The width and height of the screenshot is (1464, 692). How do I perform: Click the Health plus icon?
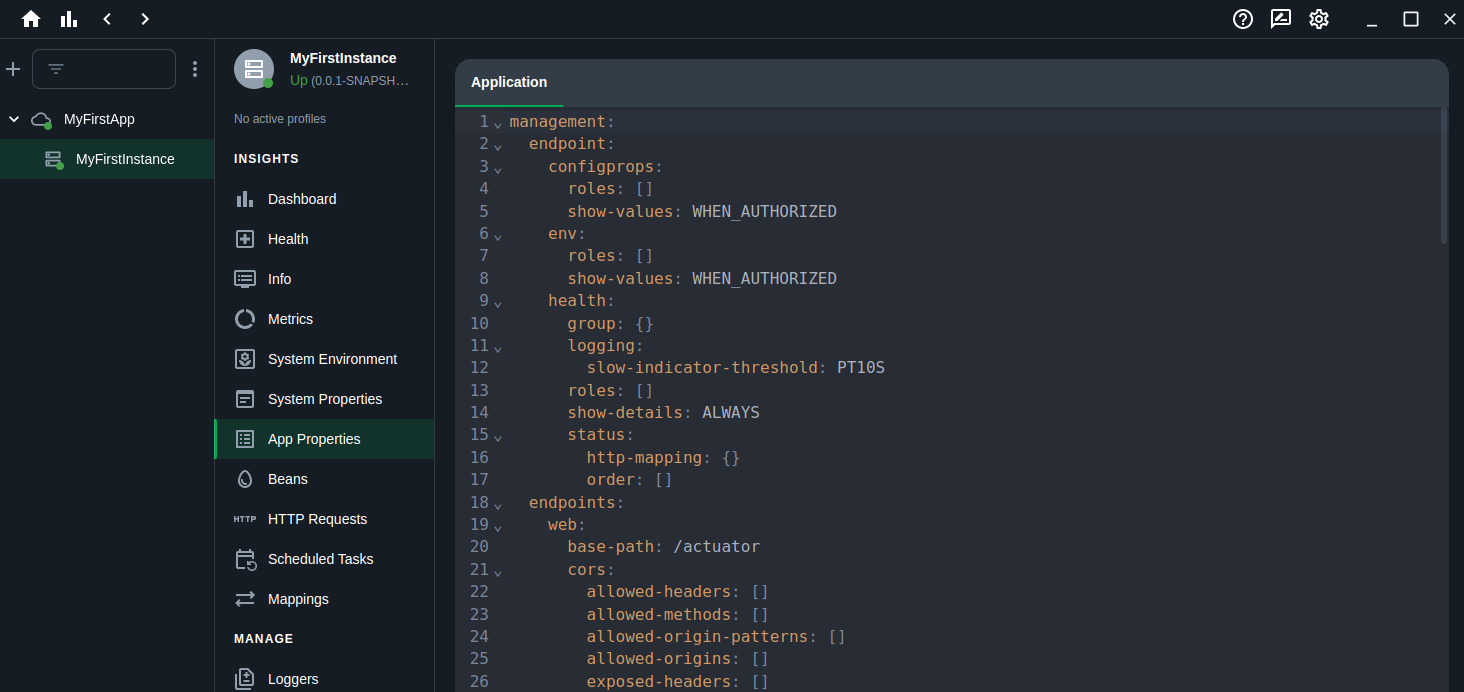245,239
